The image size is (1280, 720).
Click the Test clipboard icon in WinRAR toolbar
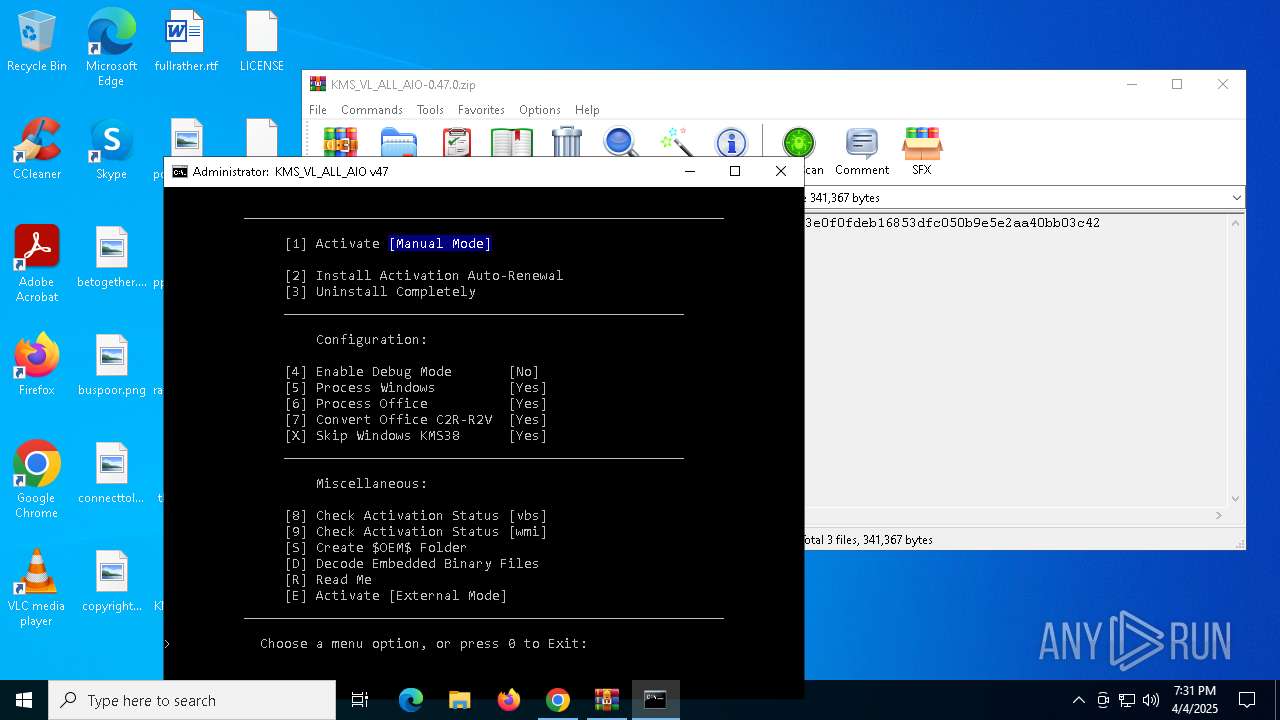point(456,142)
